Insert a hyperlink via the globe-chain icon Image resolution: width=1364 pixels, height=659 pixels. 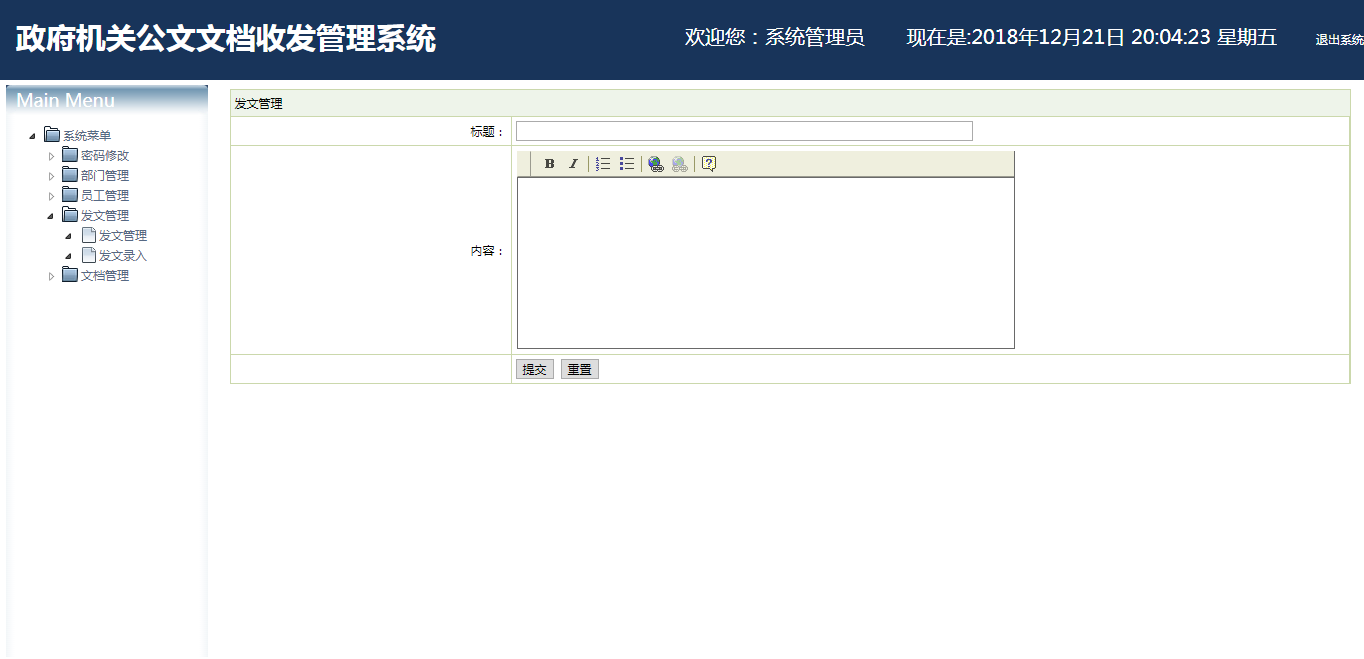[655, 164]
